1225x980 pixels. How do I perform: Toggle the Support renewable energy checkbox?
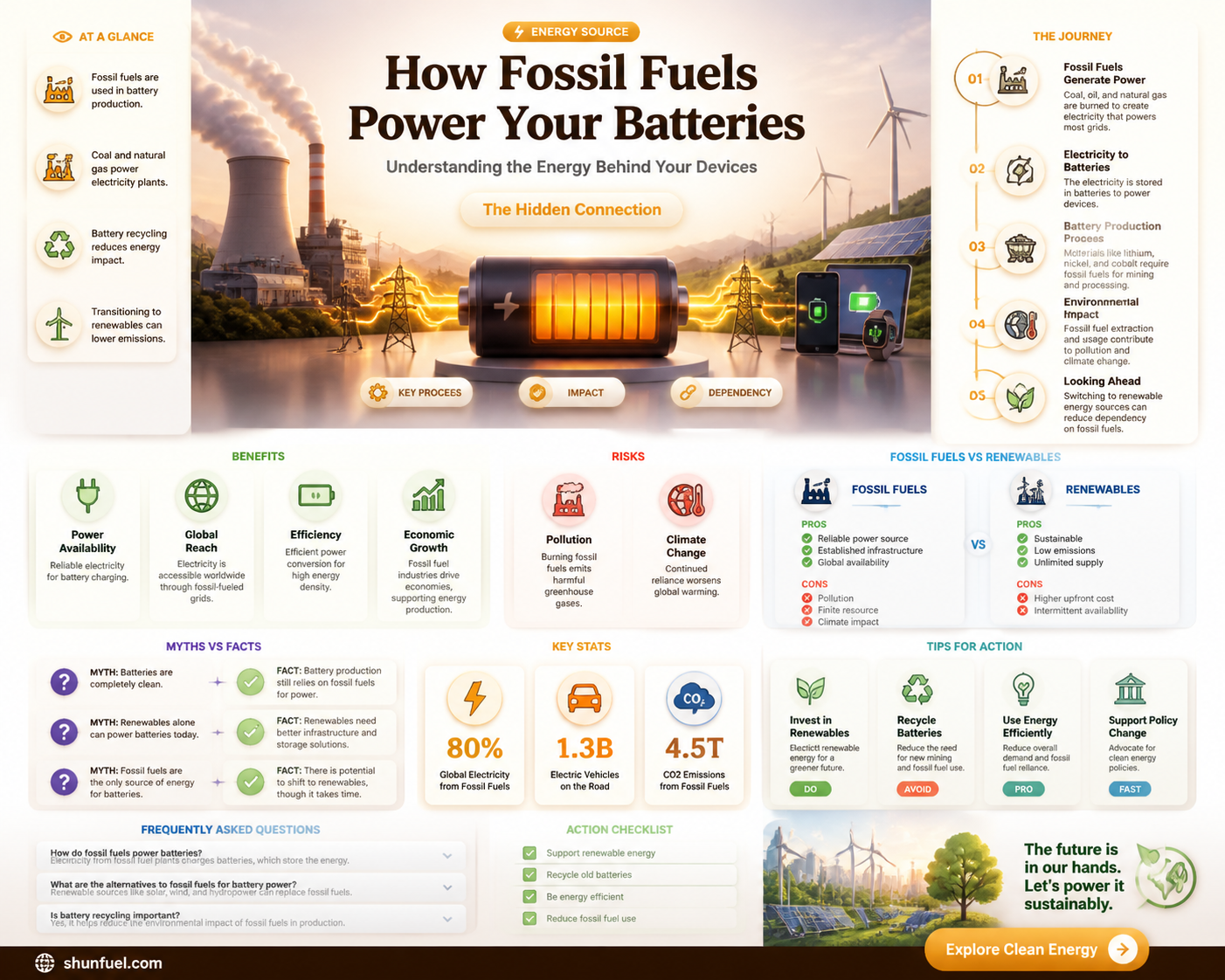(529, 853)
